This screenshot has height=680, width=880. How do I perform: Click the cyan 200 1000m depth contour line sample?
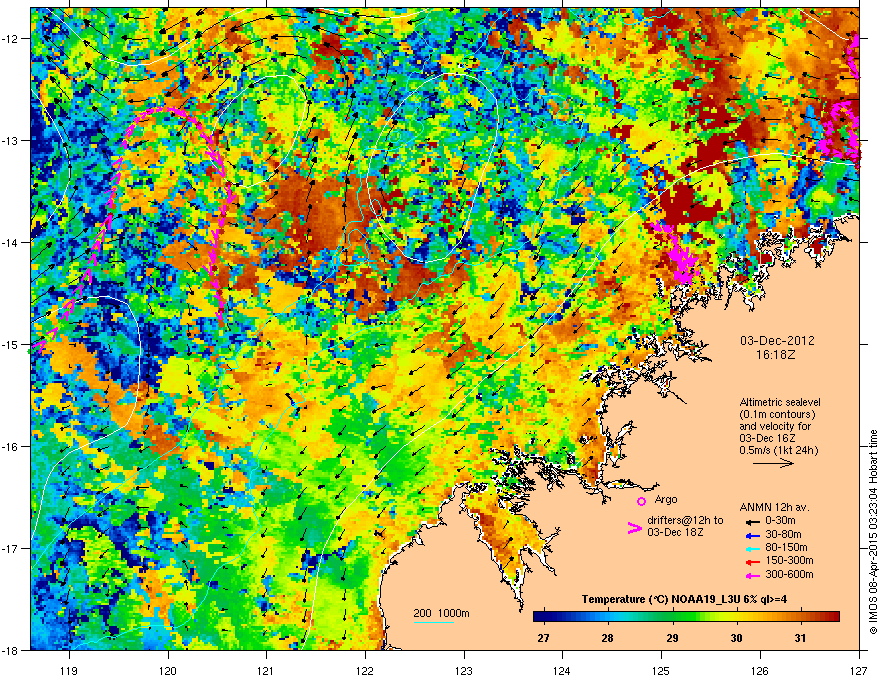point(433,622)
